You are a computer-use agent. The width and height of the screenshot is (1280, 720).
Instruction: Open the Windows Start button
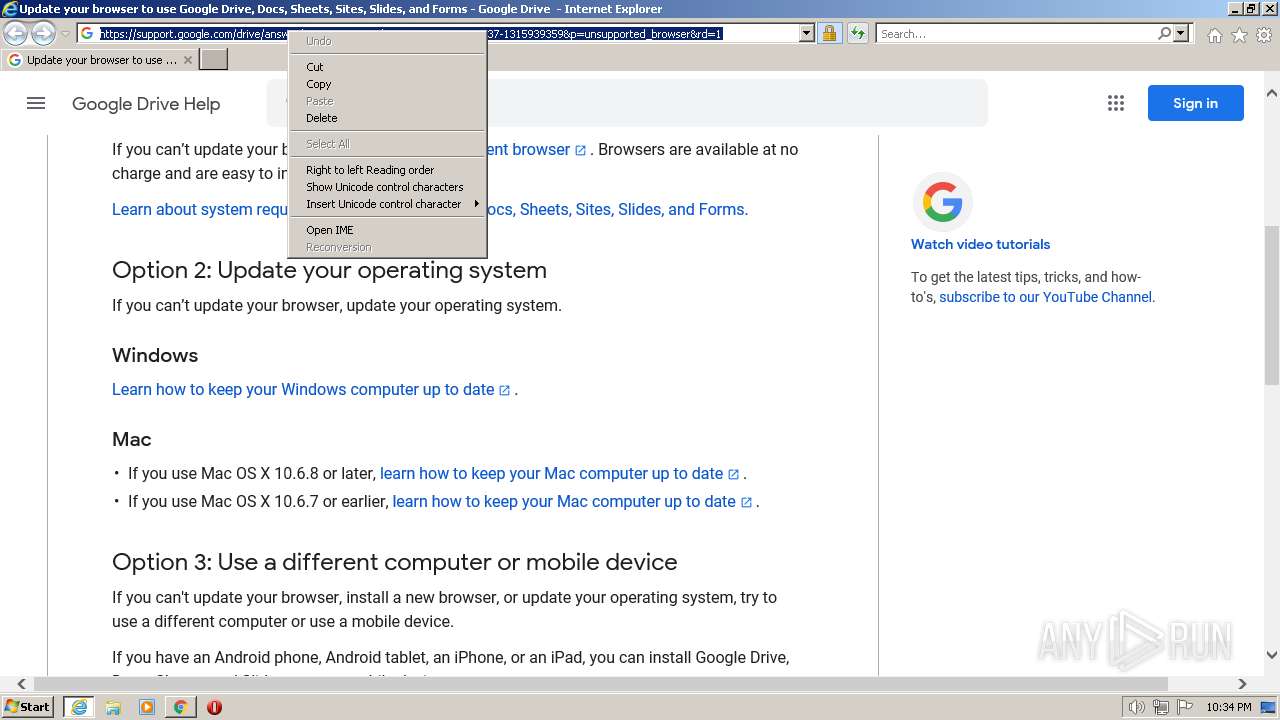click(28, 706)
